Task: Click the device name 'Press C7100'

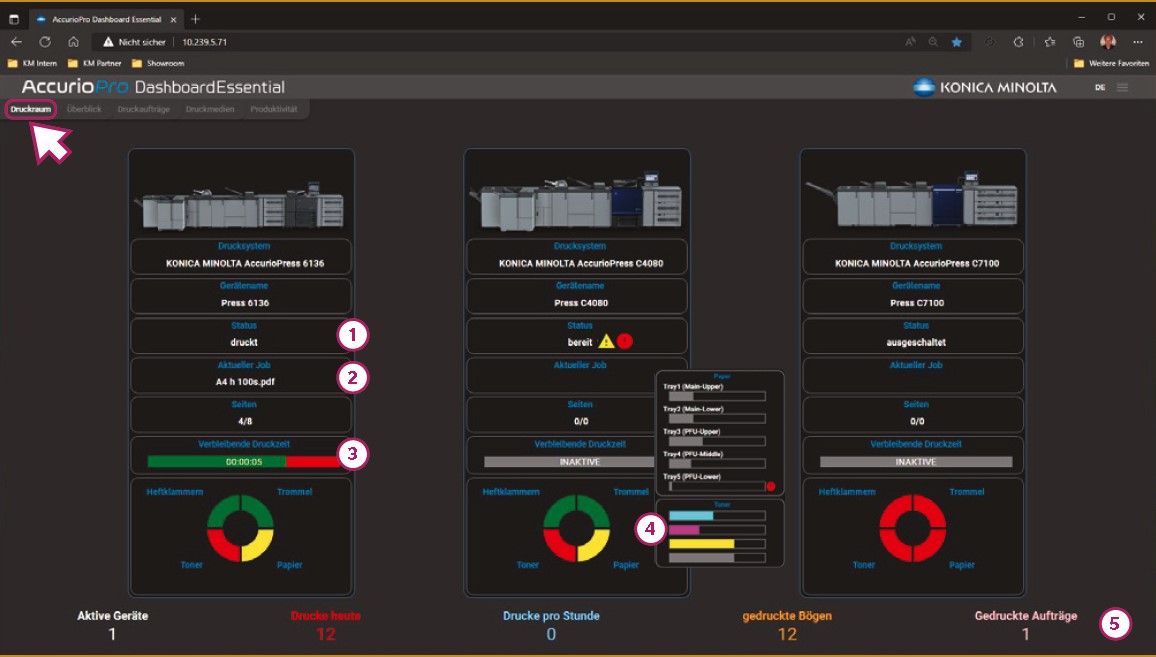Action: pos(917,303)
